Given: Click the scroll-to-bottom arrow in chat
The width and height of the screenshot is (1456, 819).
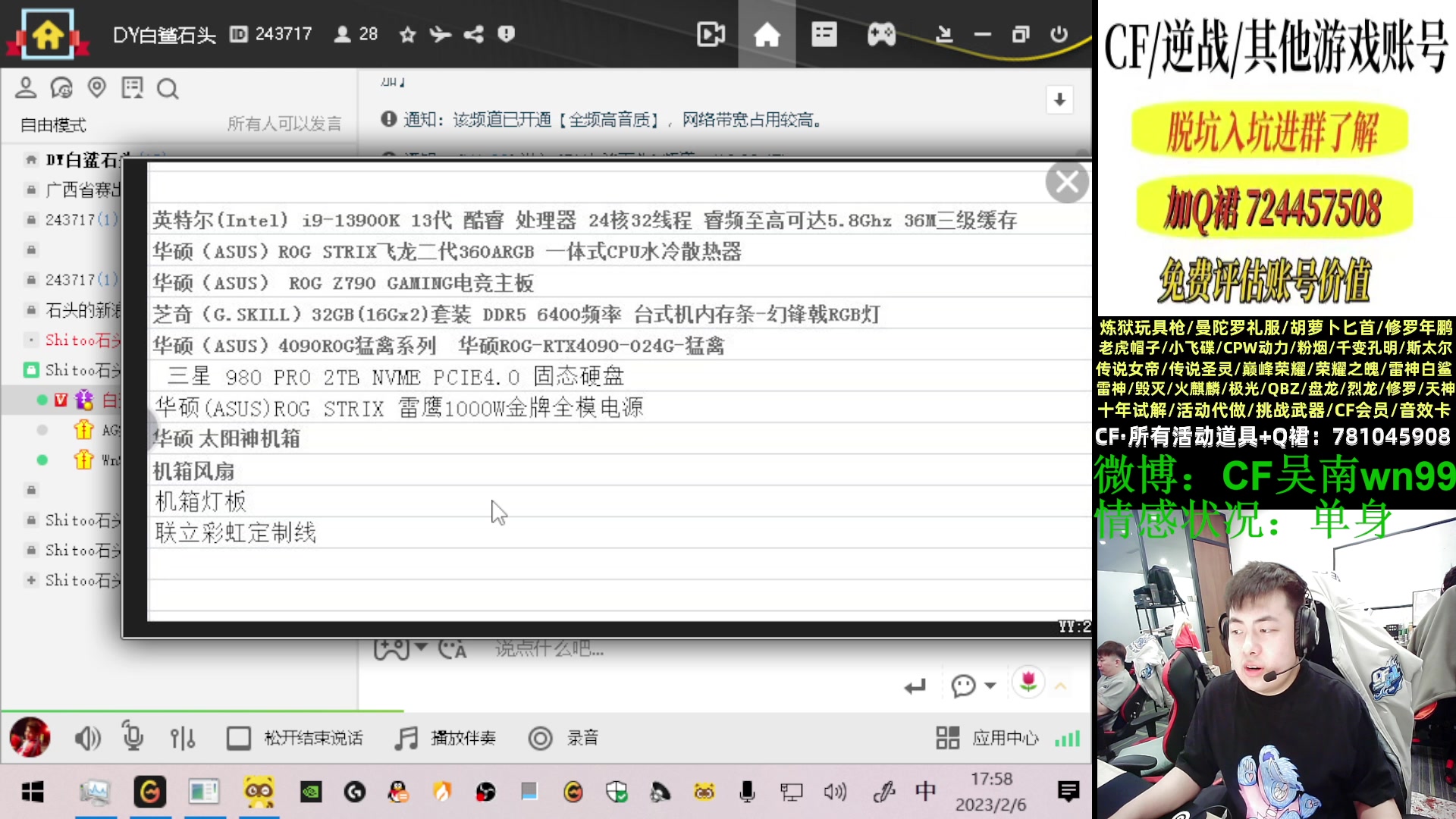Looking at the screenshot, I should [1059, 99].
